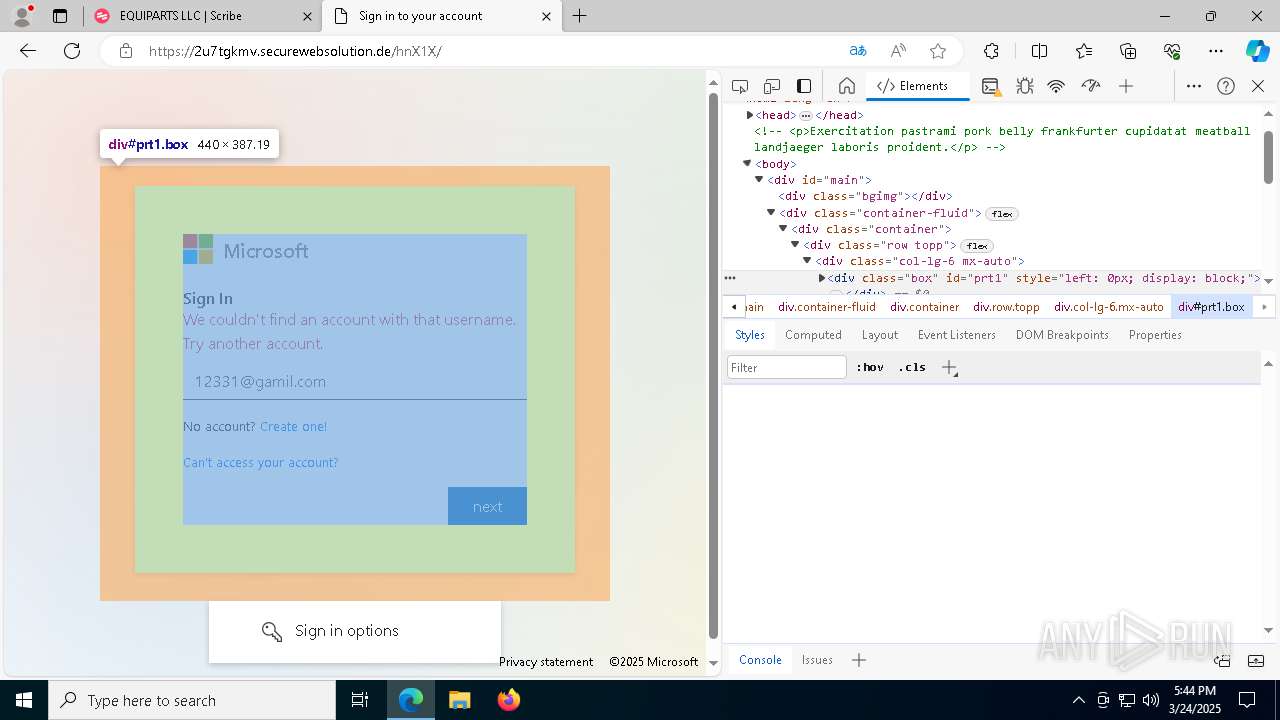Add this page to favorites star
This screenshot has height=720, width=1280.
point(938,51)
